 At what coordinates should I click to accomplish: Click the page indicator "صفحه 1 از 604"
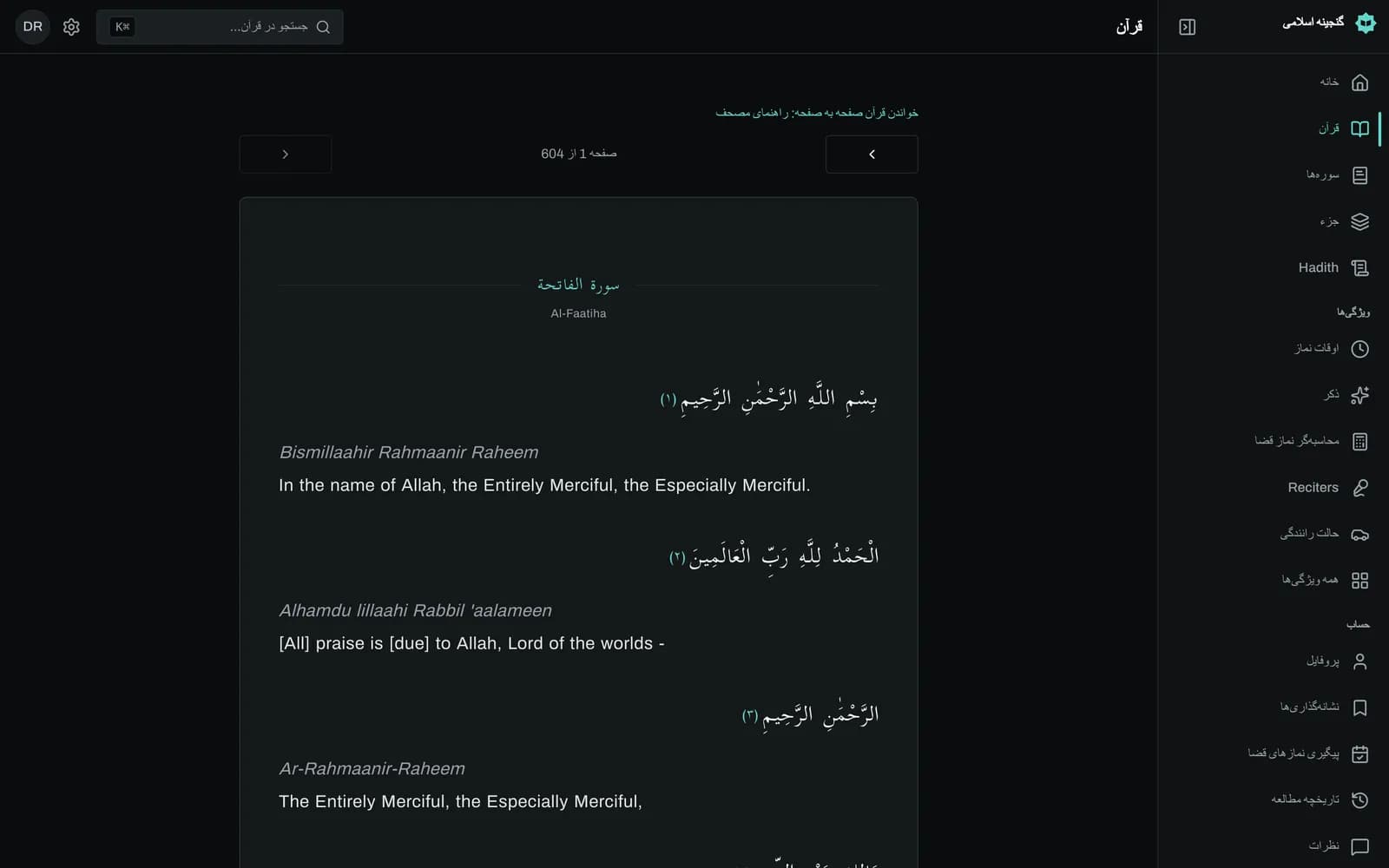tap(579, 154)
